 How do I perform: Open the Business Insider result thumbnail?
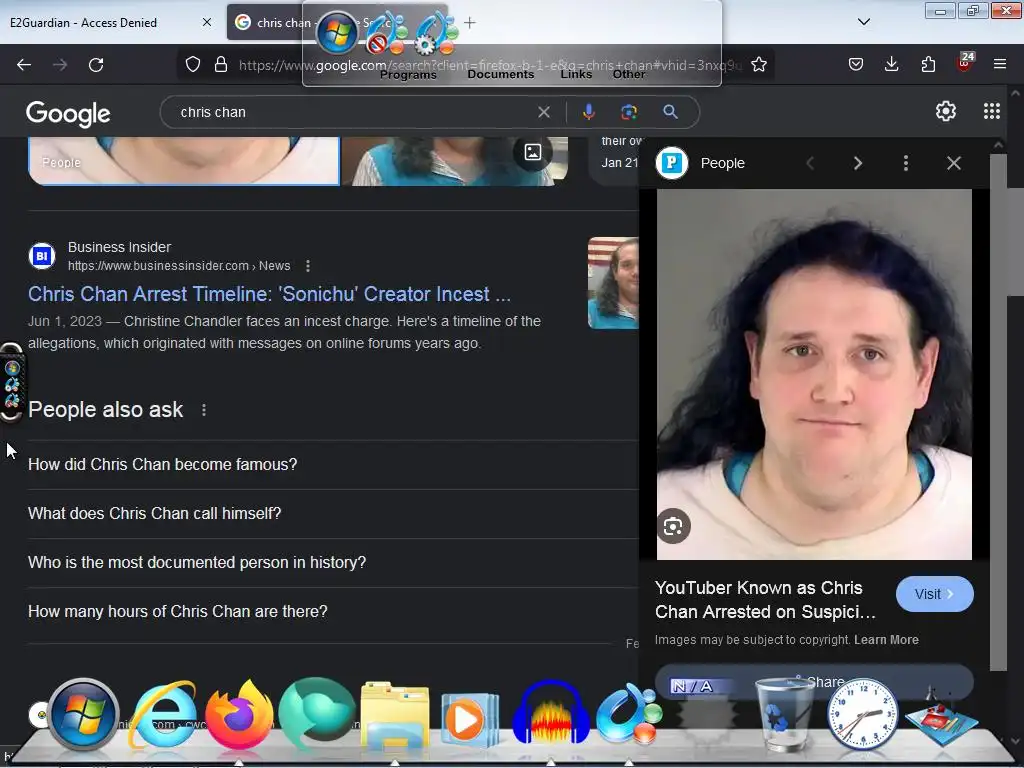(x=613, y=283)
